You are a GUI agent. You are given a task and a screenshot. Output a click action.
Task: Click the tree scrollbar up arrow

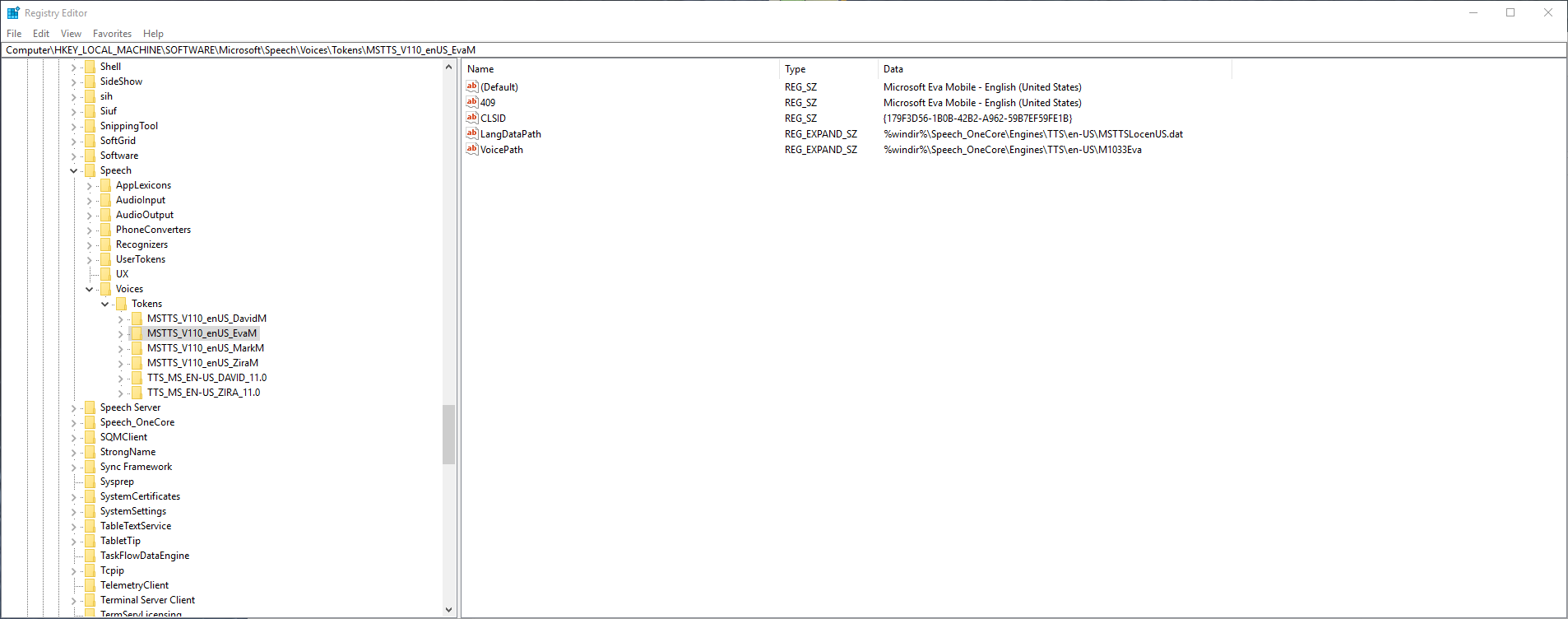tap(448, 67)
